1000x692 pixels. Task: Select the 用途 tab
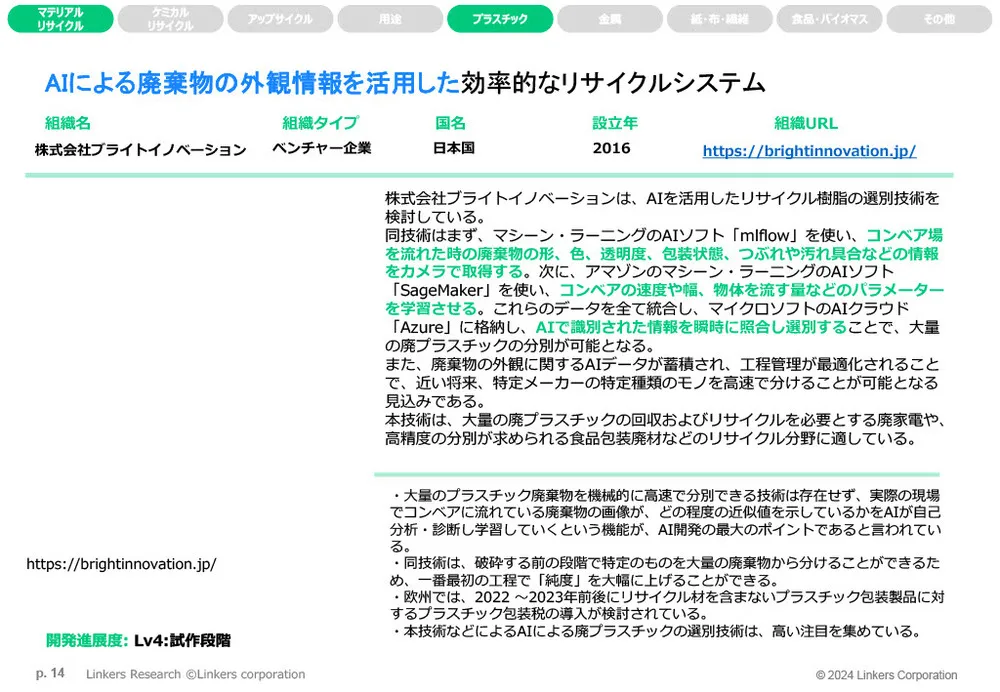click(390, 18)
